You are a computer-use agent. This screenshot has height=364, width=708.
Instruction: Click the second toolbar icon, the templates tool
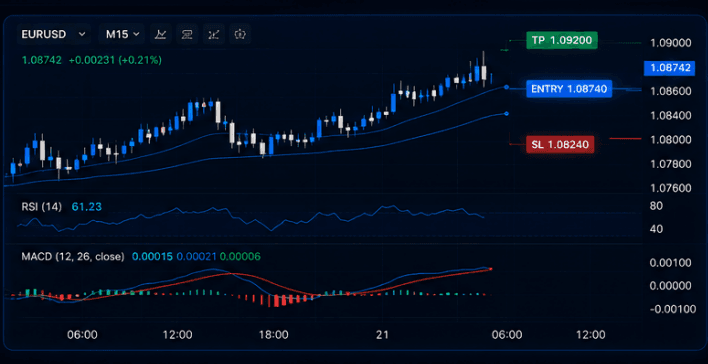coord(187,34)
